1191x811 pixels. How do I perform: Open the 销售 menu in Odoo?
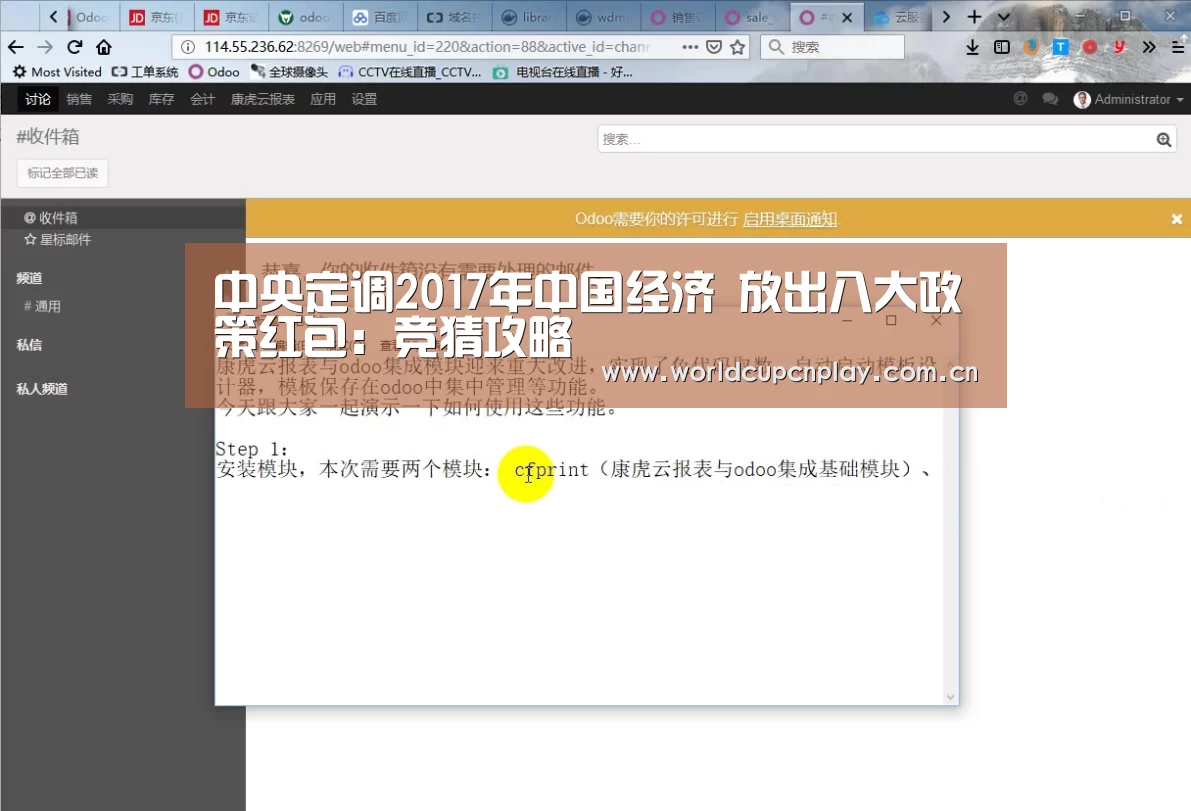(79, 99)
